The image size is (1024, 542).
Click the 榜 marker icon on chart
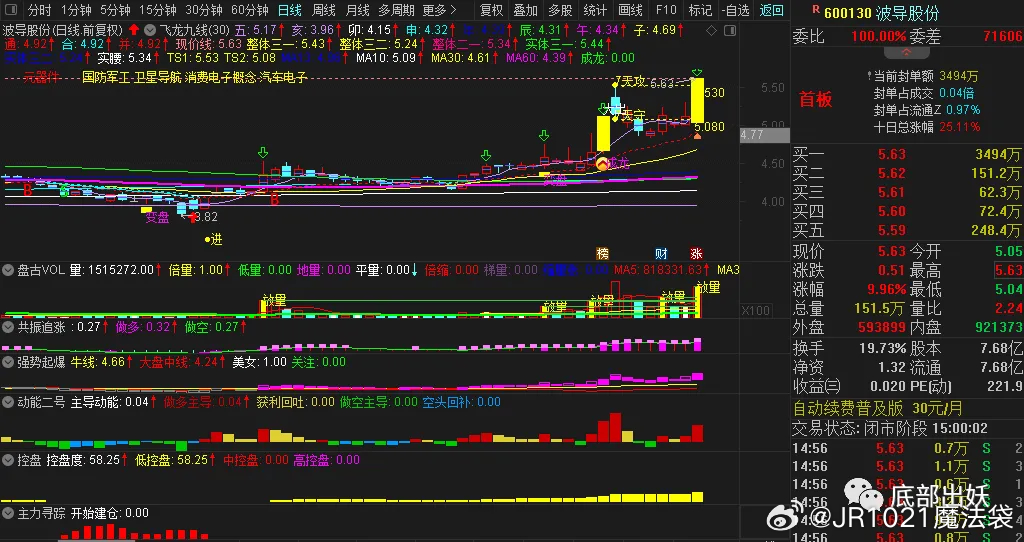(x=602, y=253)
